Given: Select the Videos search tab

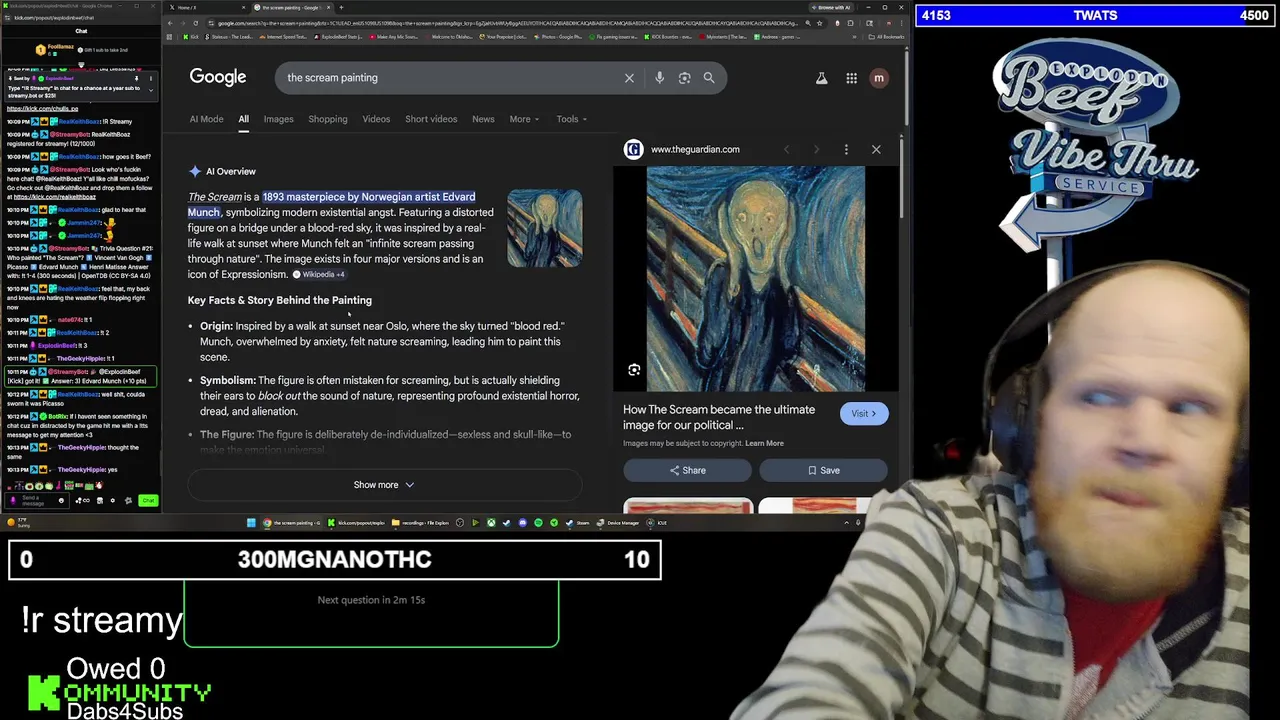Looking at the screenshot, I should 376,119.
